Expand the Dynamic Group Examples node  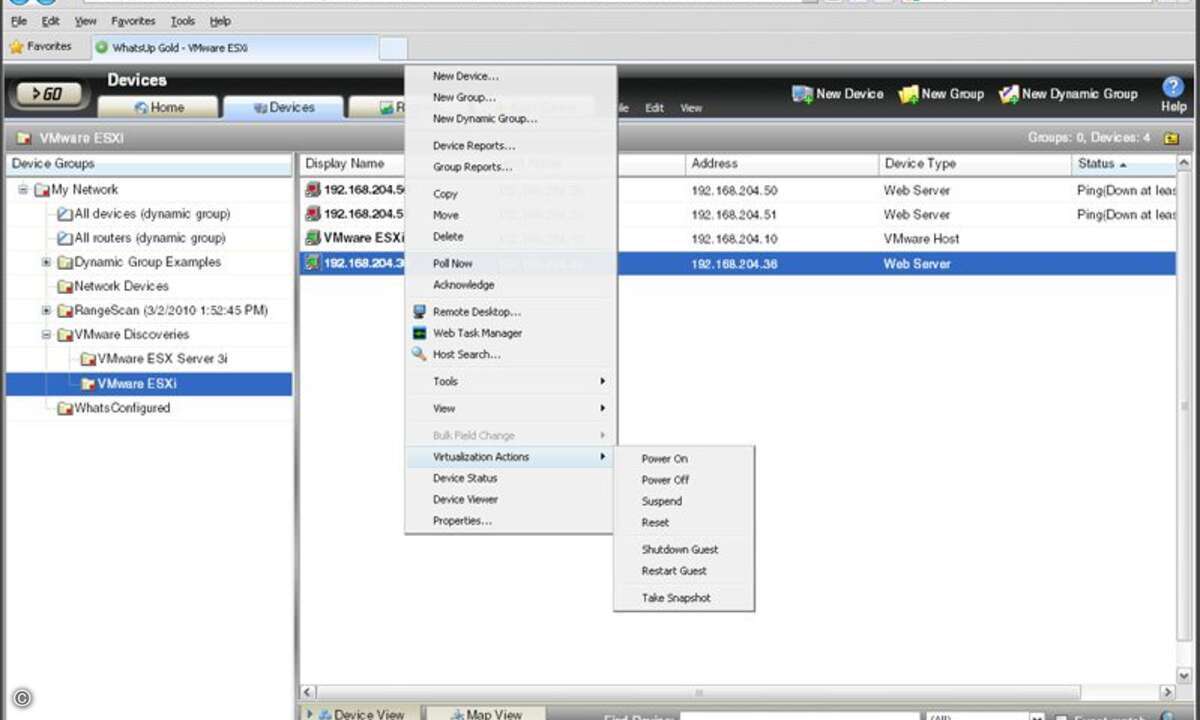pos(46,262)
